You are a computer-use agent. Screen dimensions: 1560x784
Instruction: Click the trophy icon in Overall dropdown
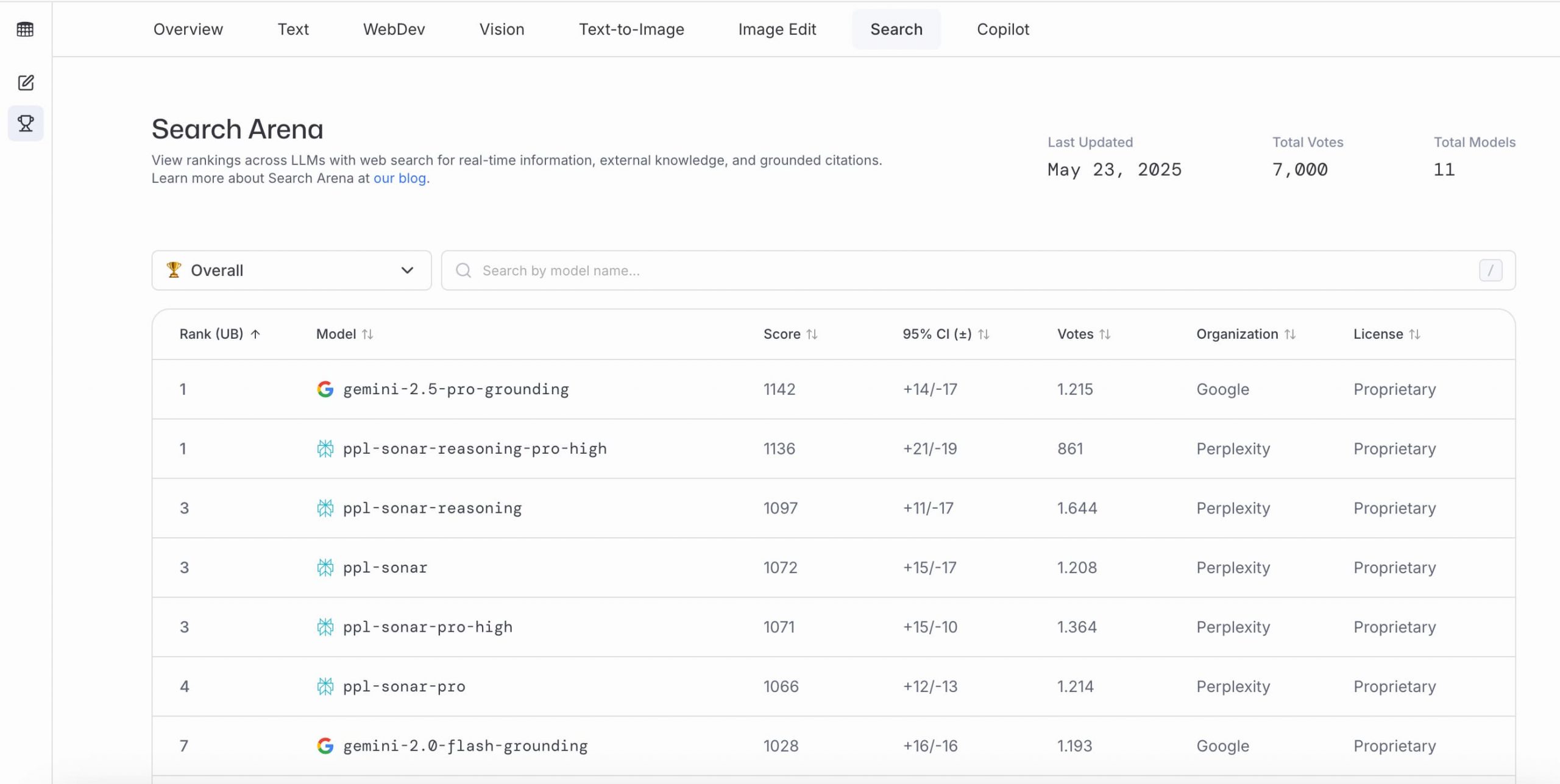point(174,270)
